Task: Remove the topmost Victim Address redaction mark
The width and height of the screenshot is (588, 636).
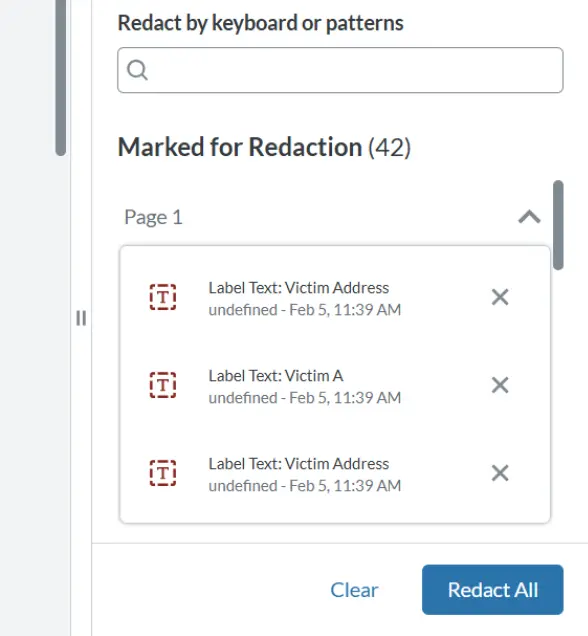Action: pos(500,297)
